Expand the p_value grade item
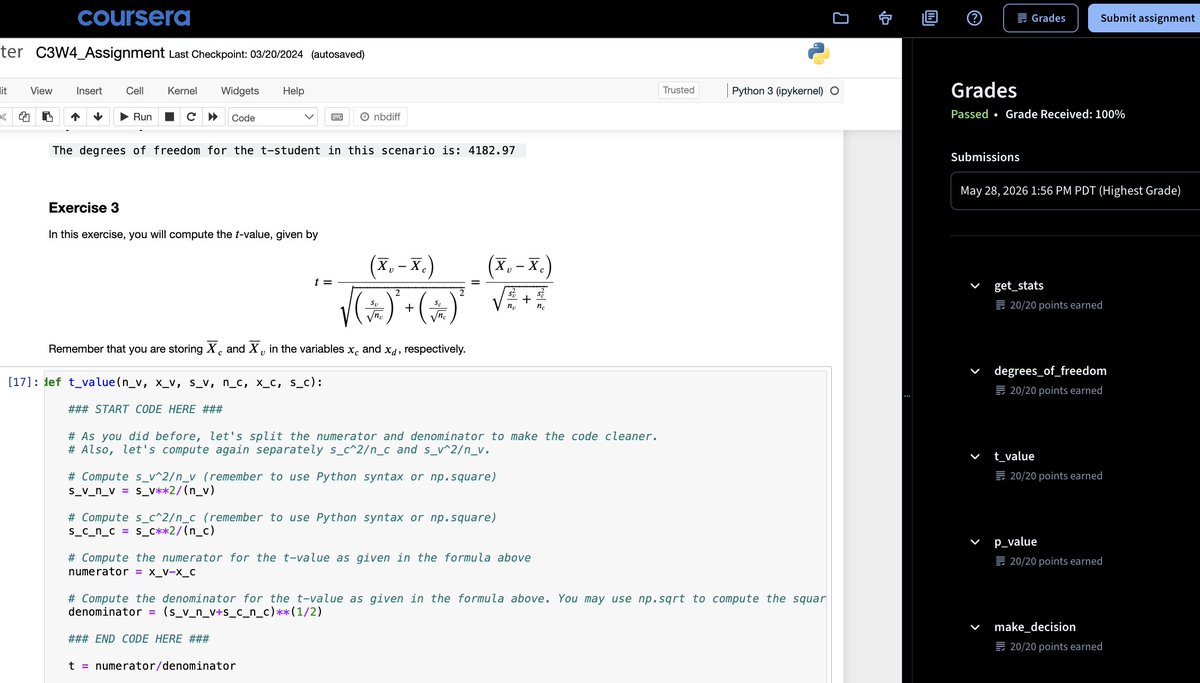 point(975,541)
